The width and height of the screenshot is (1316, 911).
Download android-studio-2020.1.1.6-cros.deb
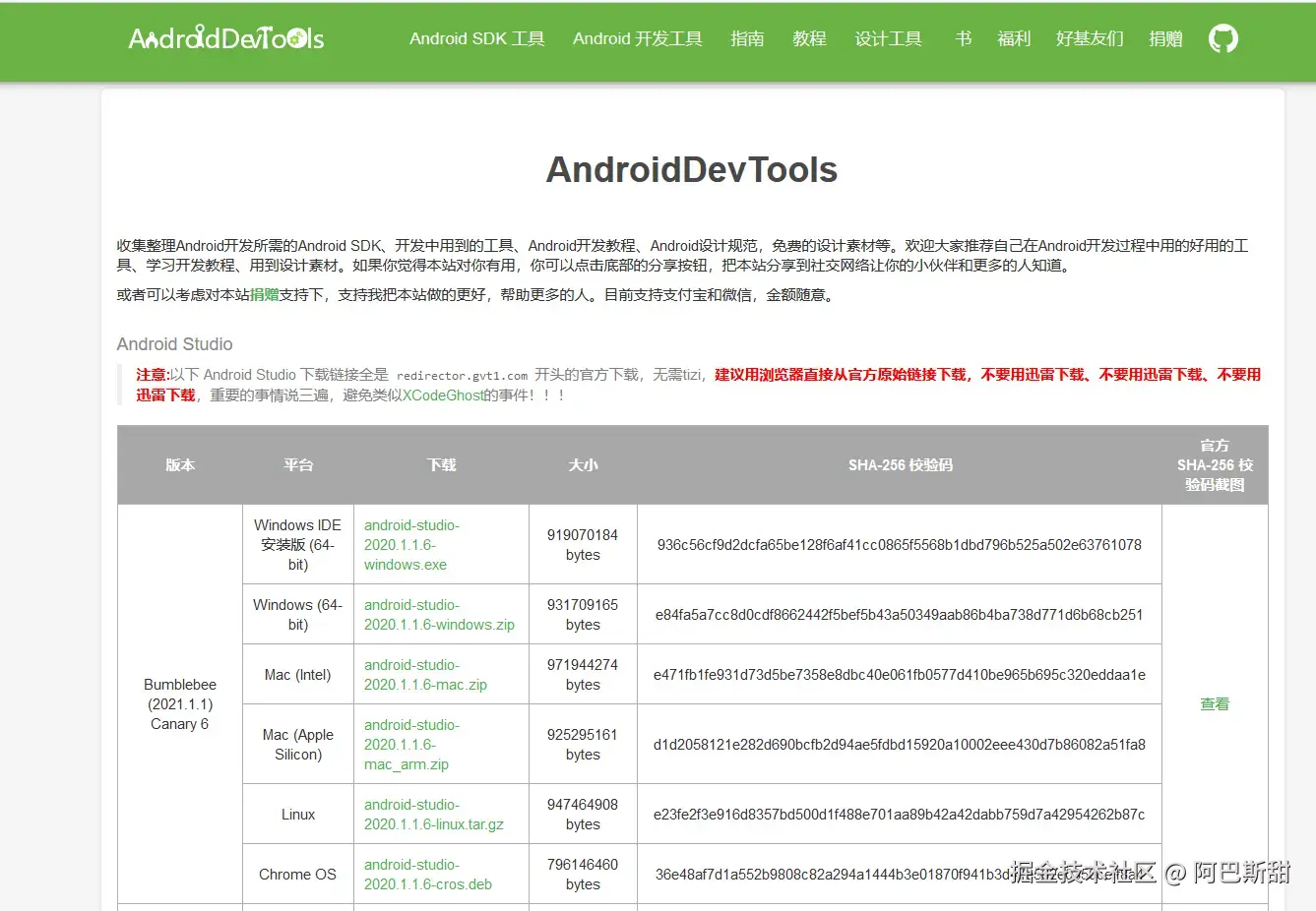(x=428, y=875)
